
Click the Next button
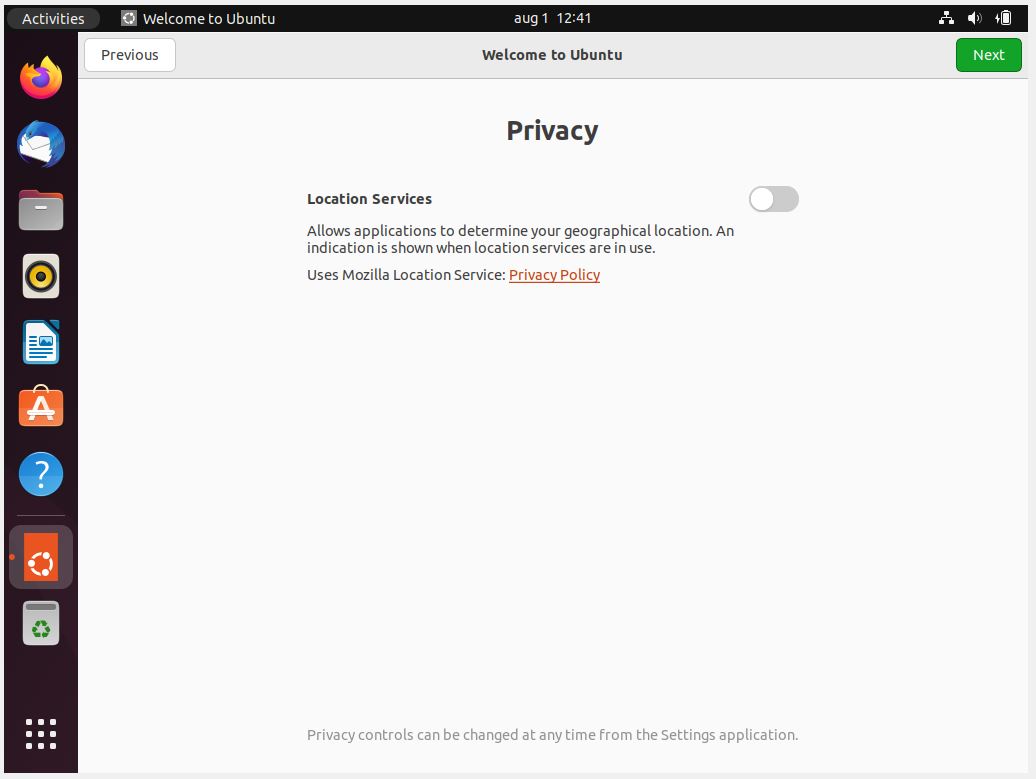tap(988, 55)
